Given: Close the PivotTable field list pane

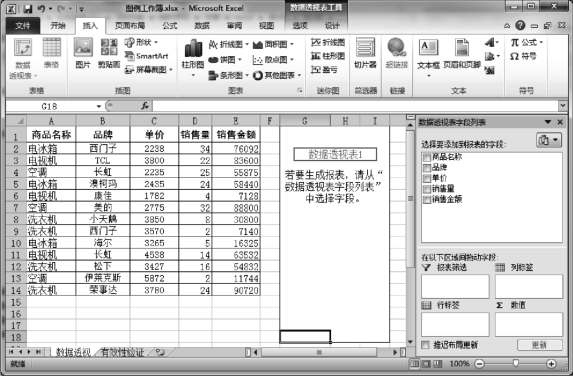Looking at the screenshot, I should [560, 122].
